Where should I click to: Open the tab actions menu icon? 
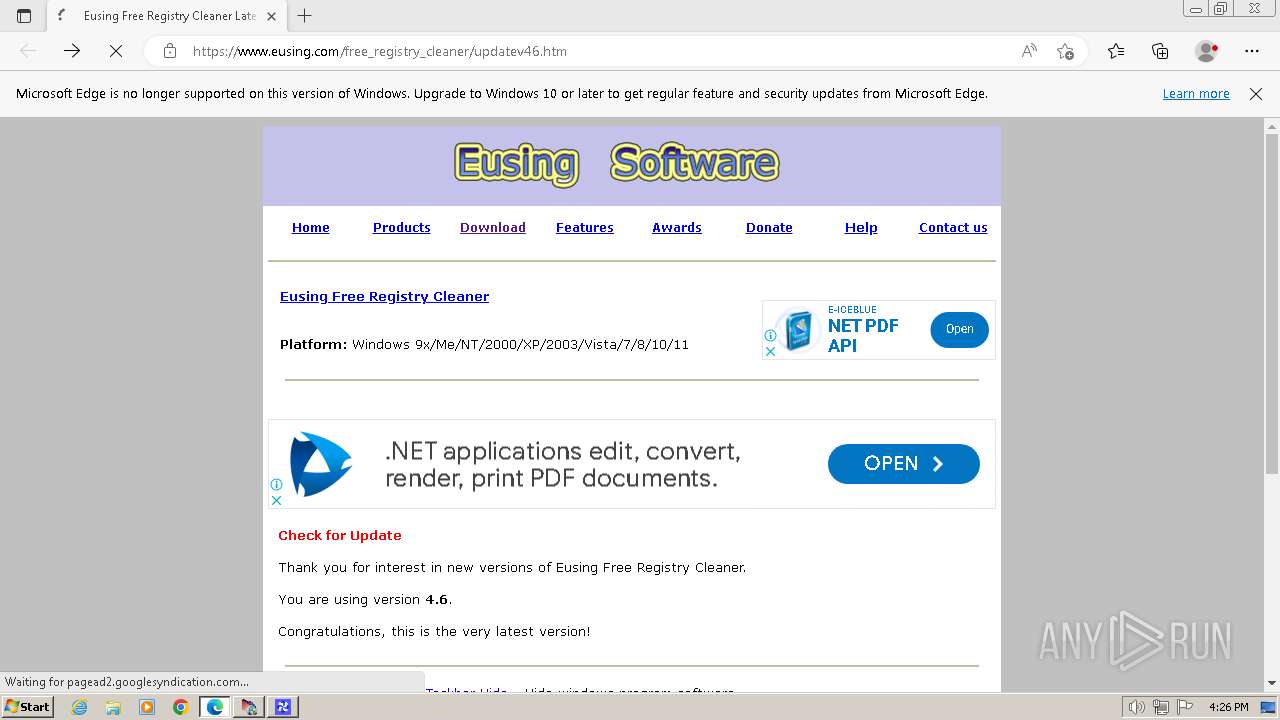pos(24,16)
